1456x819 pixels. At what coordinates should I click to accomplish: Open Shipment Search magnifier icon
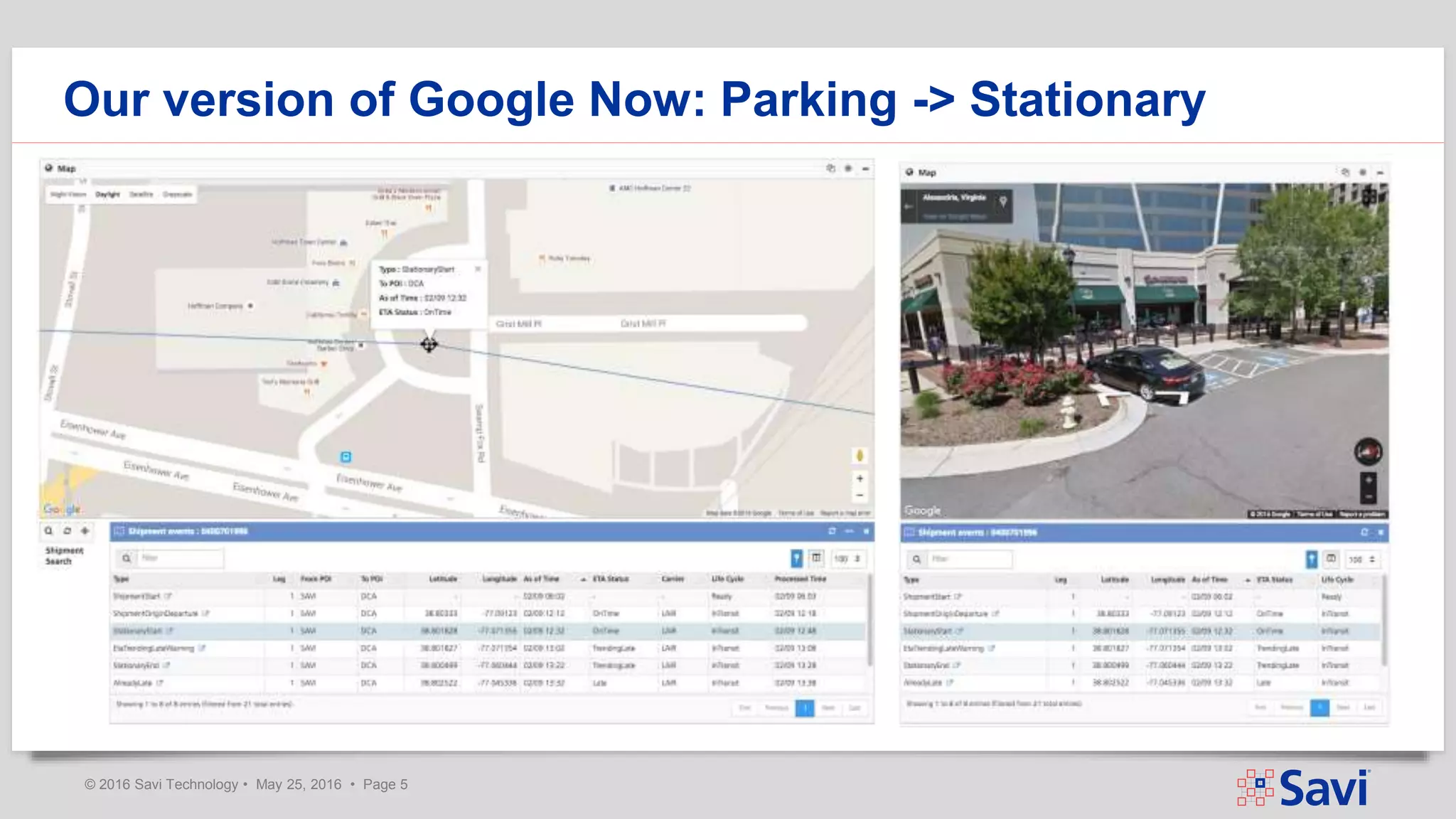[x=48, y=531]
